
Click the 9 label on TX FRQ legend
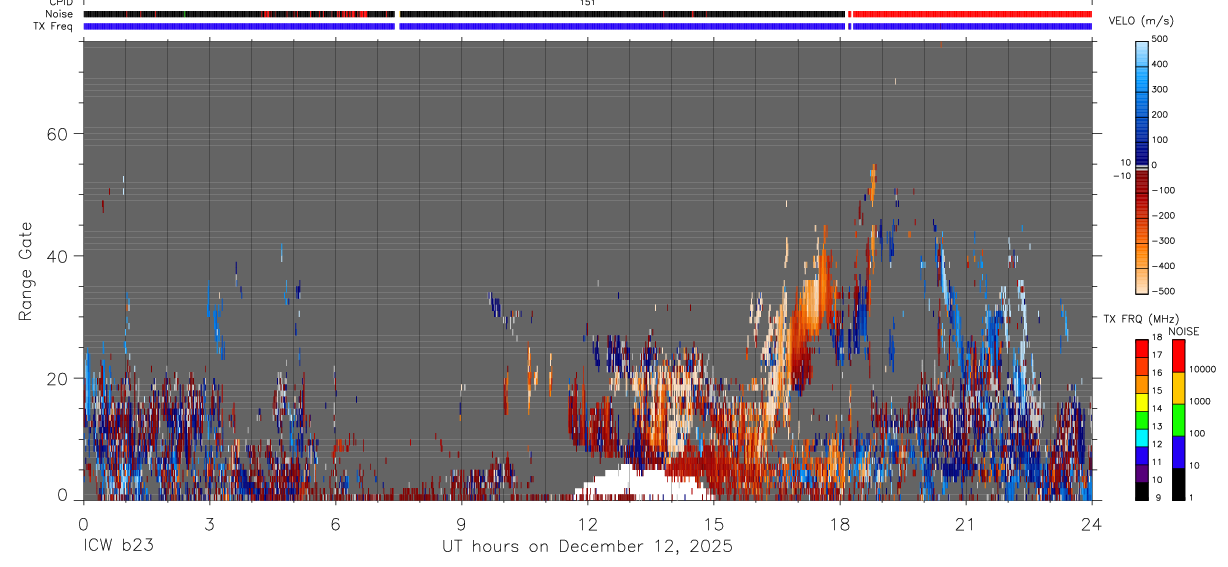pyautogui.click(x=1158, y=497)
